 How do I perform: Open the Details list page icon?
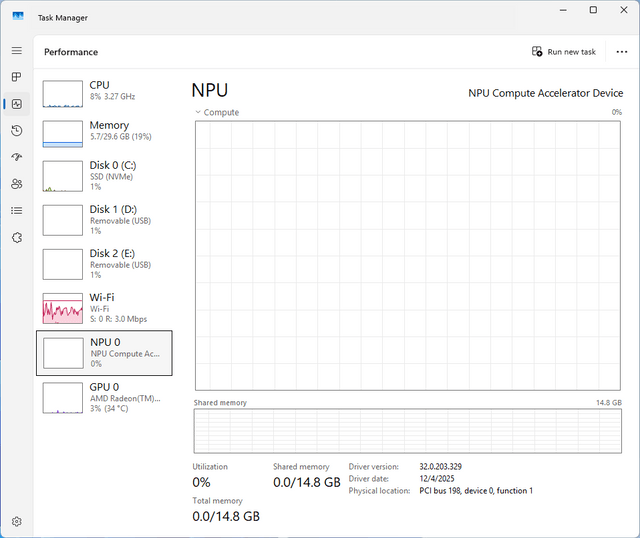[17, 211]
